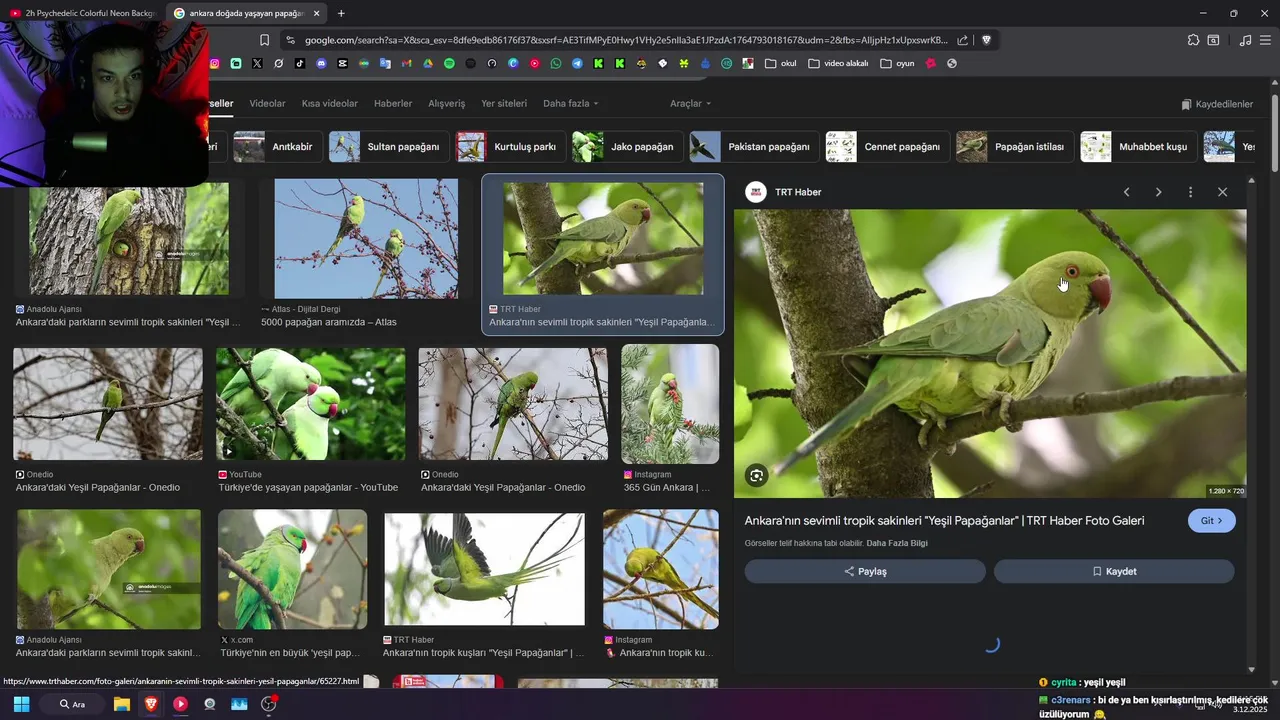Expand the Araçlar tools dropdown
This screenshot has height=720, width=1280.
pyautogui.click(x=691, y=103)
